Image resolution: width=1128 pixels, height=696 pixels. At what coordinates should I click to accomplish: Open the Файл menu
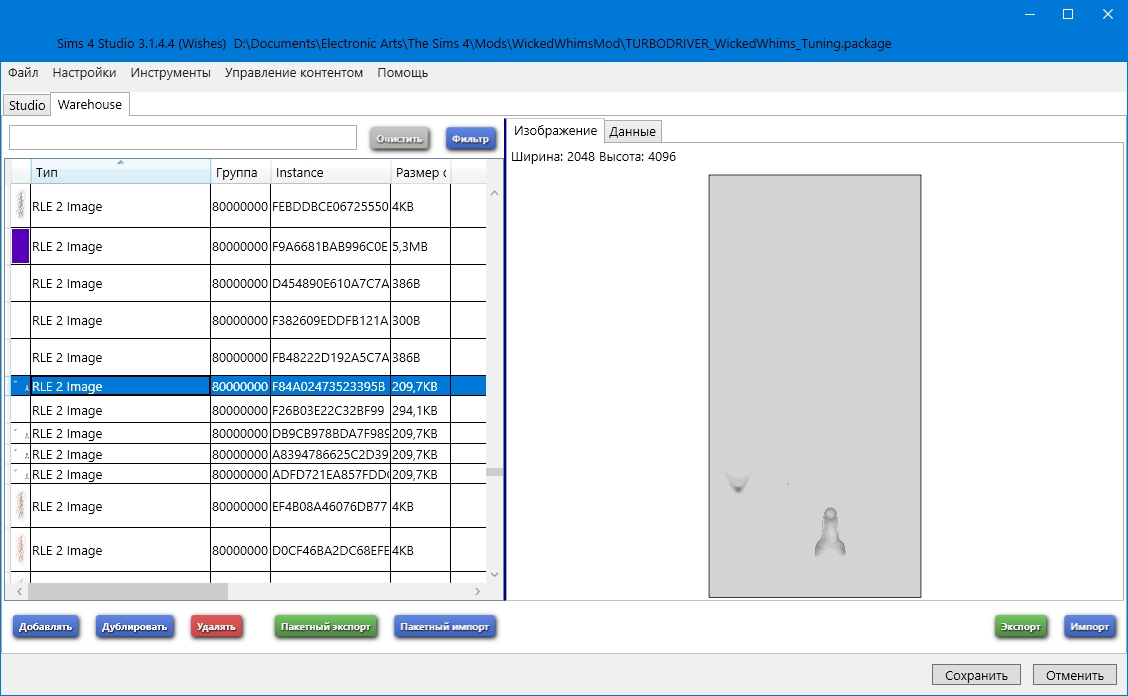[x=23, y=73]
